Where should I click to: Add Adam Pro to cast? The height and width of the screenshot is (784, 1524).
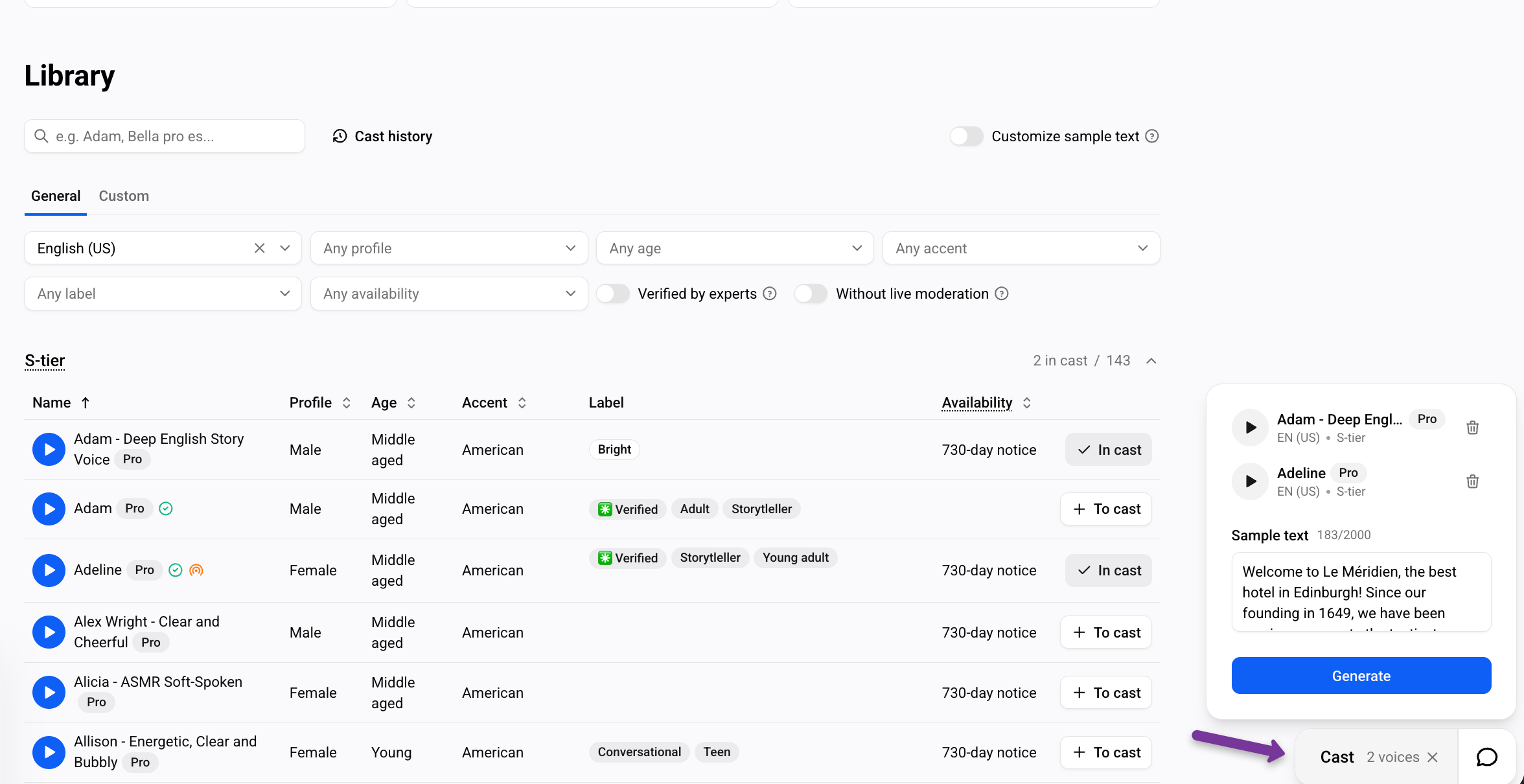1105,509
